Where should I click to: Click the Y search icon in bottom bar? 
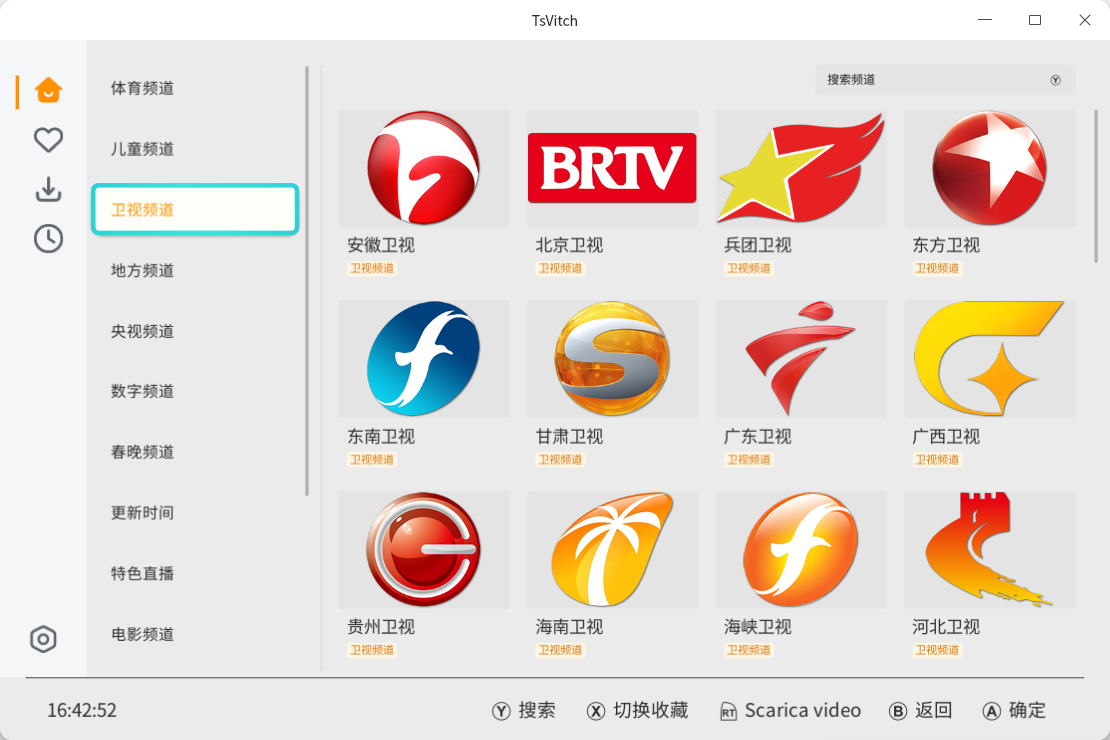(x=497, y=710)
